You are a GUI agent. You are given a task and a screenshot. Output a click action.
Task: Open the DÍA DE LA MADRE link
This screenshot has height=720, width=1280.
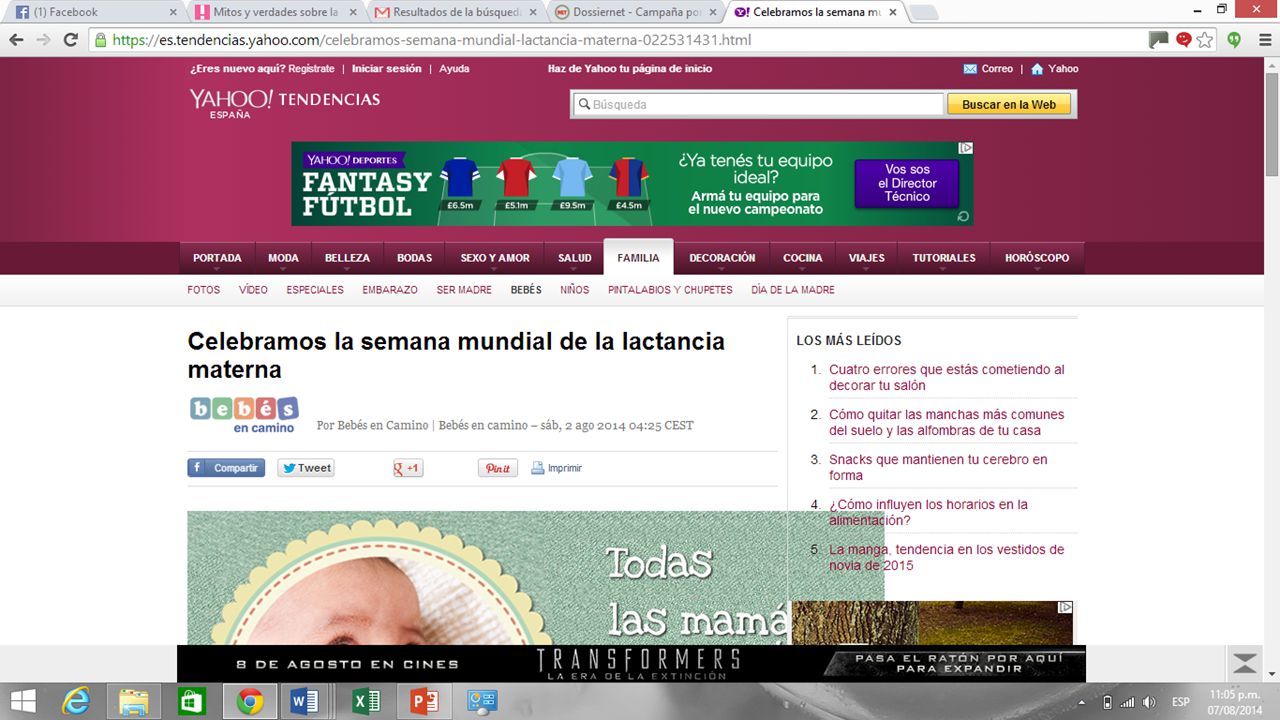793,290
